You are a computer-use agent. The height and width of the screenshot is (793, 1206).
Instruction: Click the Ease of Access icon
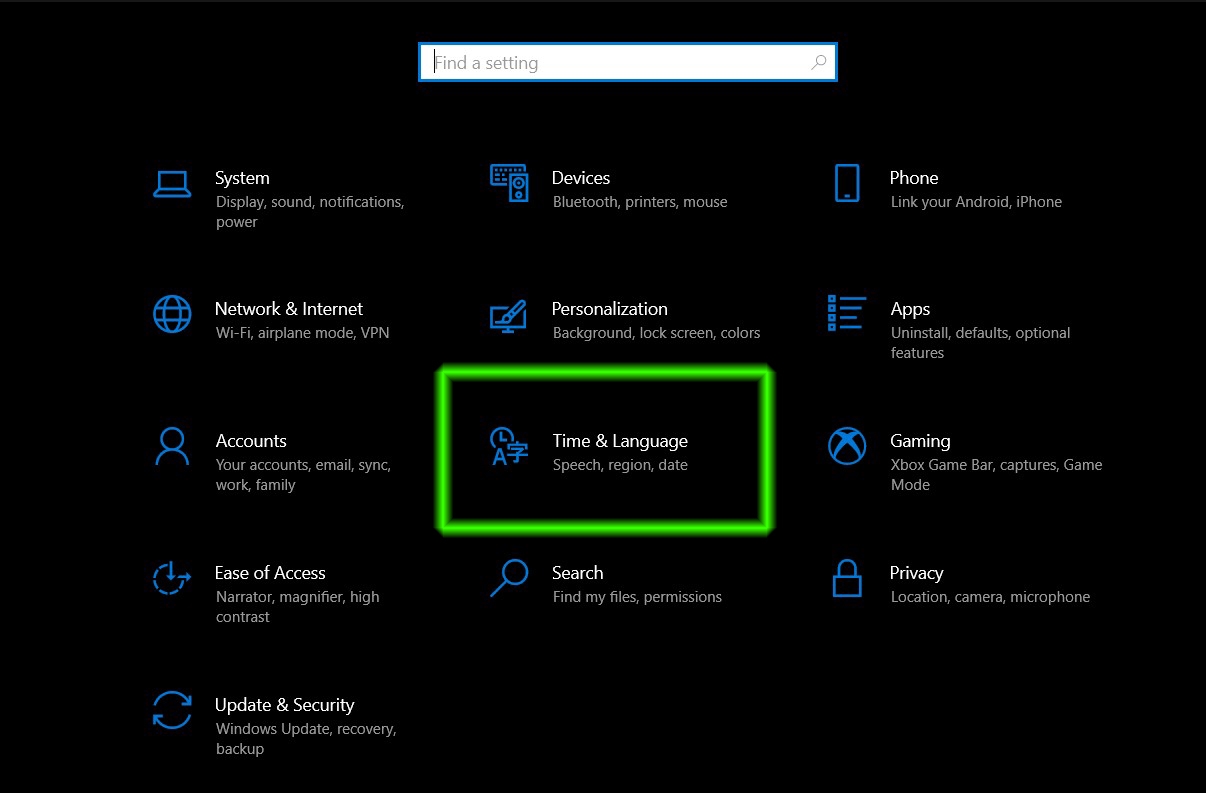click(x=172, y=578)
